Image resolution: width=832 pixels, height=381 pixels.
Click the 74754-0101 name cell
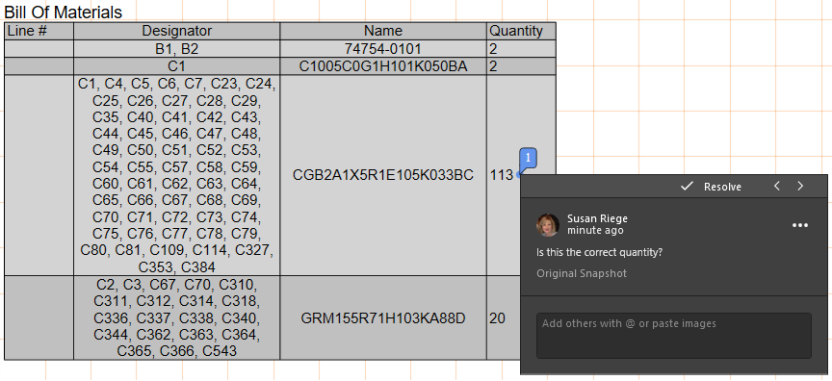click(x=383, y=49)
